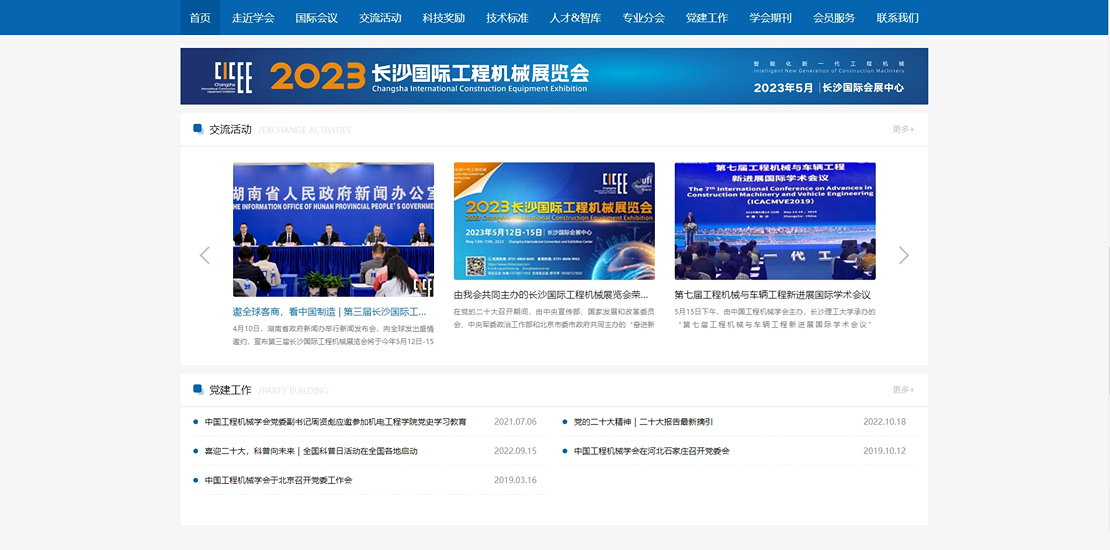Open the Hunan press conference thumbnail

click(333, 229)
